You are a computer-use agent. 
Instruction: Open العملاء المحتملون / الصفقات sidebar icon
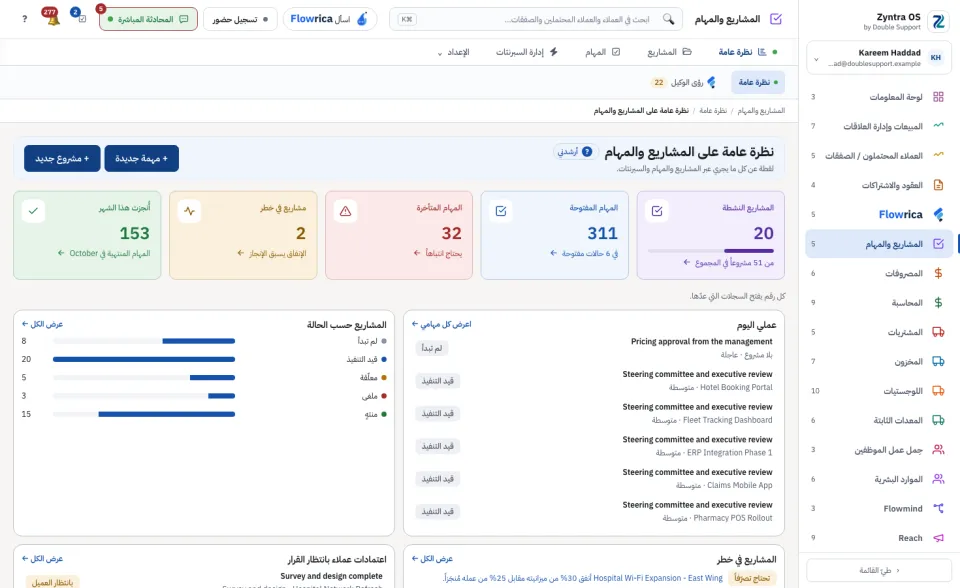[x=938, y=156]
